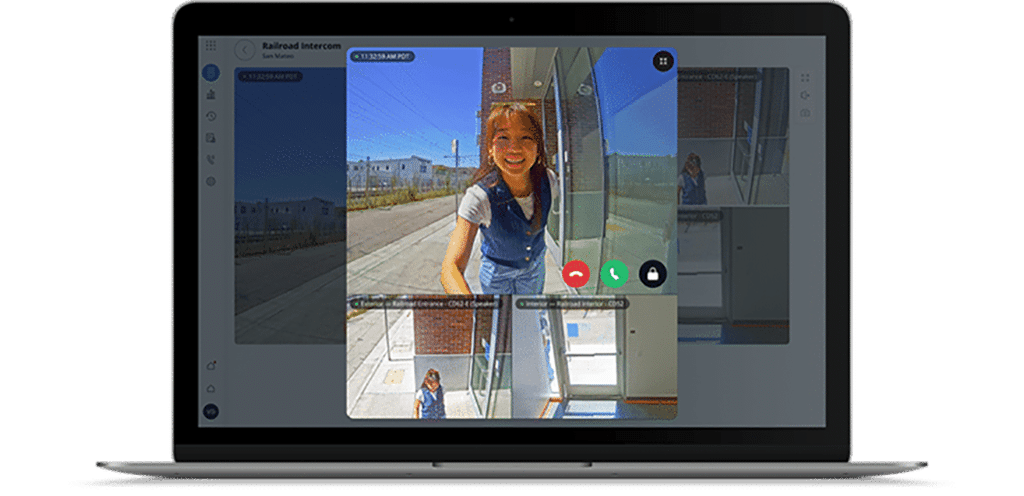Open the interior camera thumbnail

click(595, 357)
